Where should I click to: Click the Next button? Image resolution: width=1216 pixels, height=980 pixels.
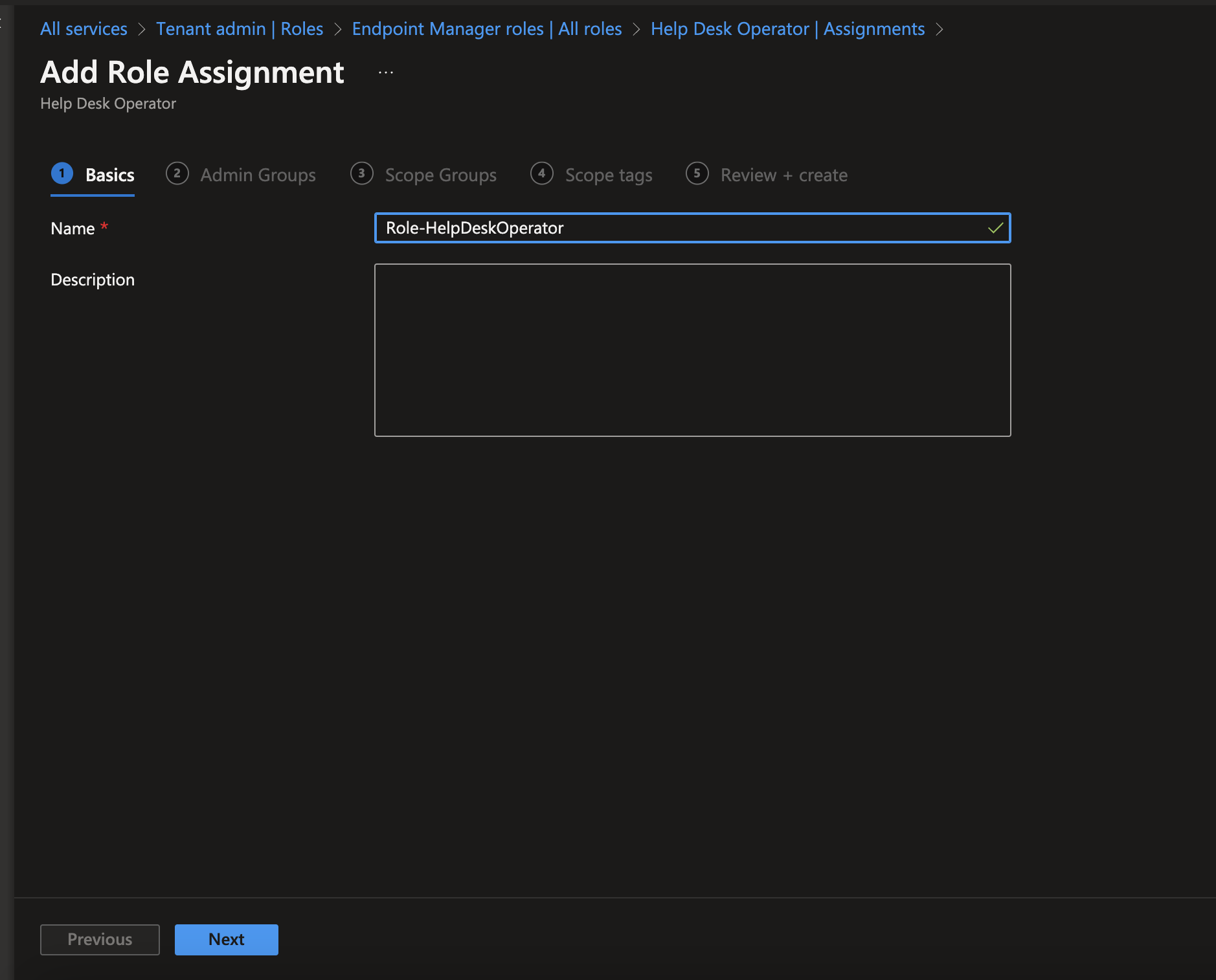226,939
